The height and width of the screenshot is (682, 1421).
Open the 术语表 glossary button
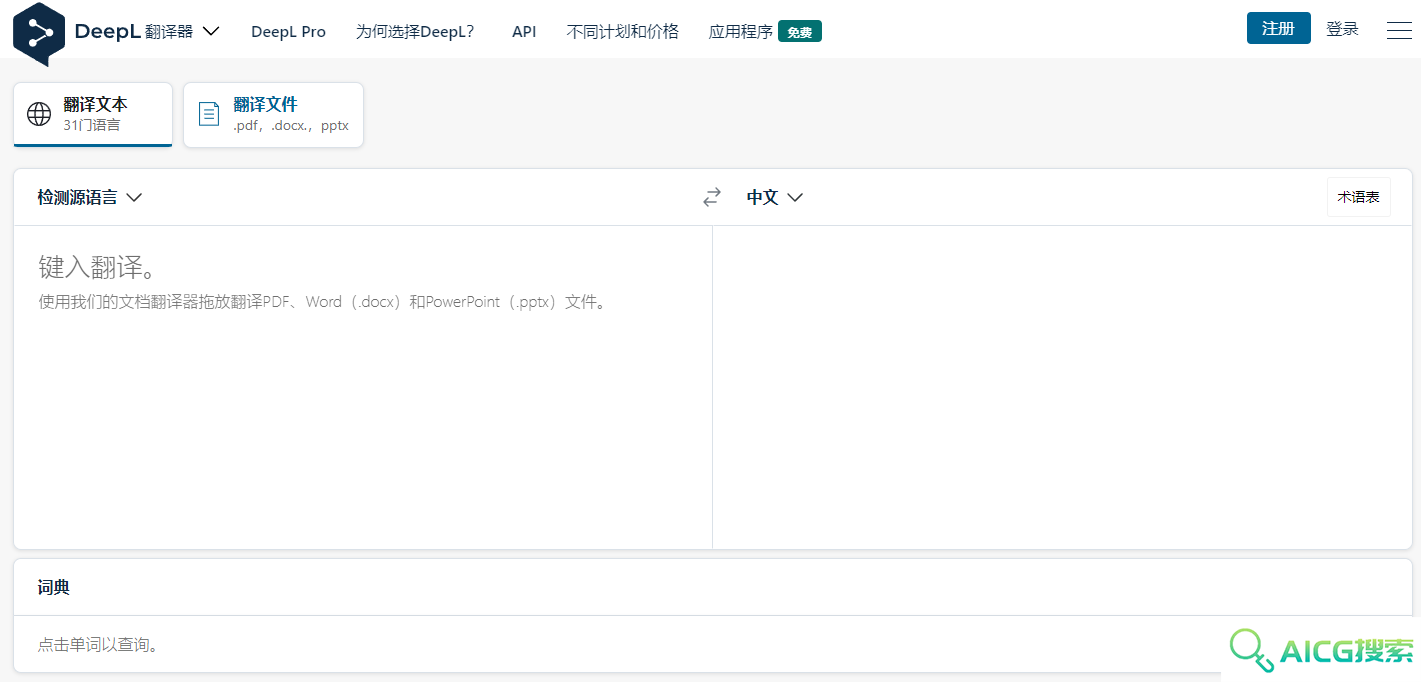[1358, 197]
